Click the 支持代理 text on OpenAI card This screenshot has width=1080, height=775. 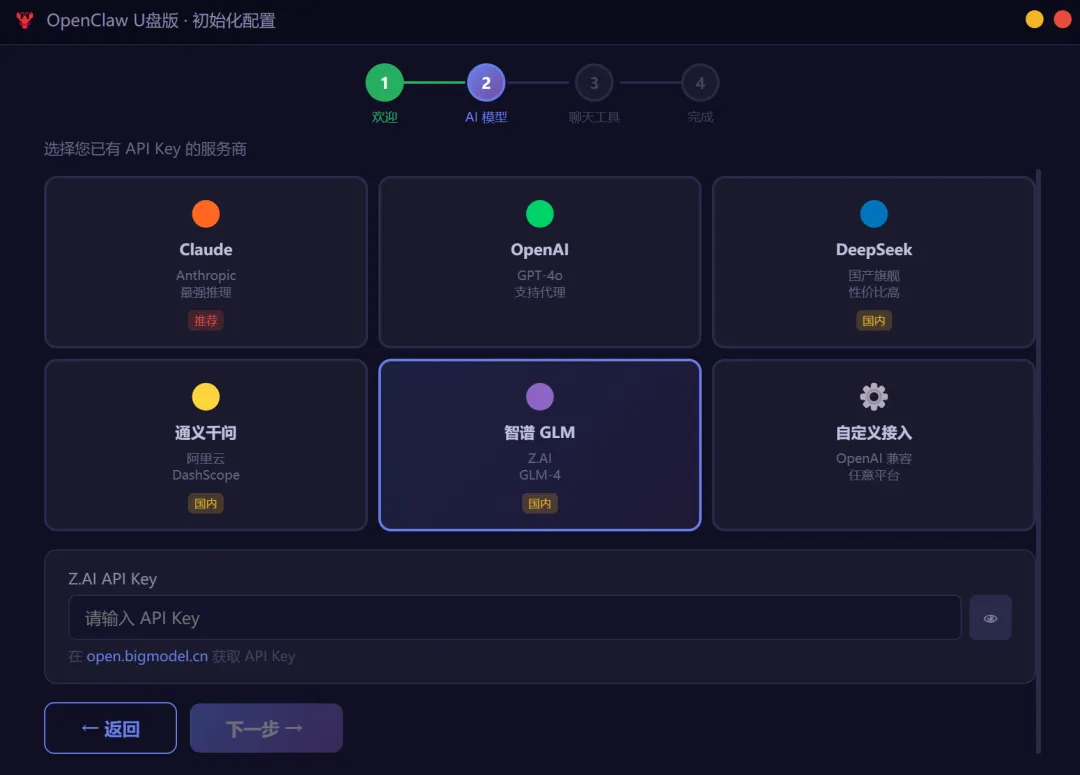(x=540, y=292)
